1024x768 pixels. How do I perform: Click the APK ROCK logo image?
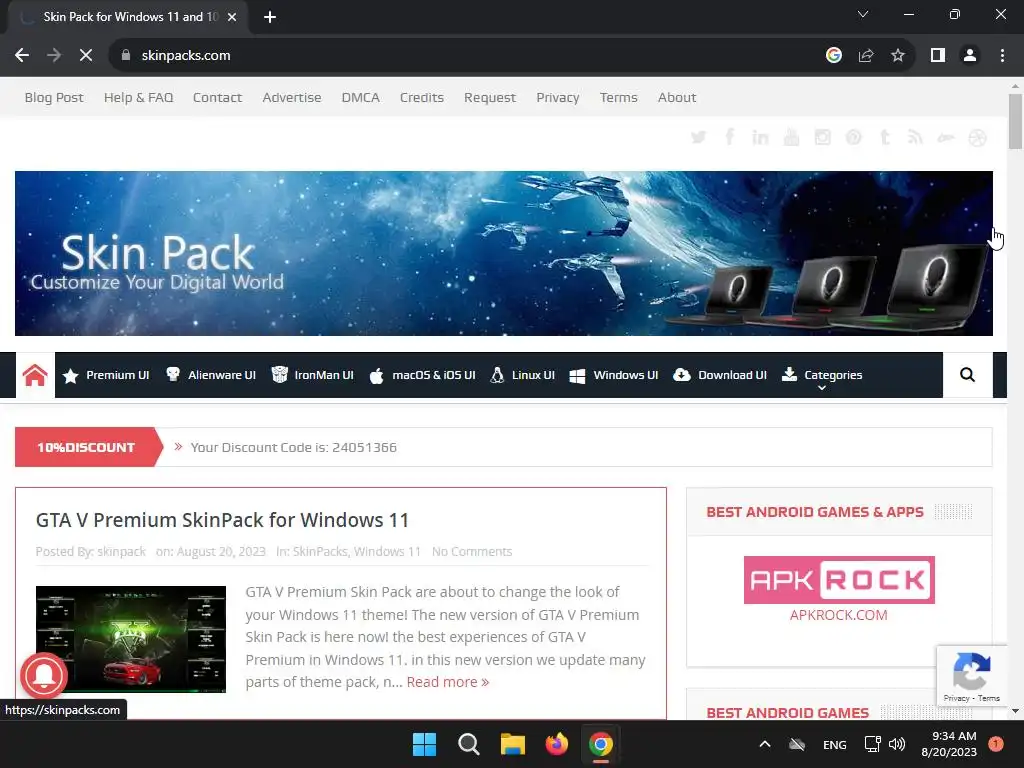pos(839,580)
